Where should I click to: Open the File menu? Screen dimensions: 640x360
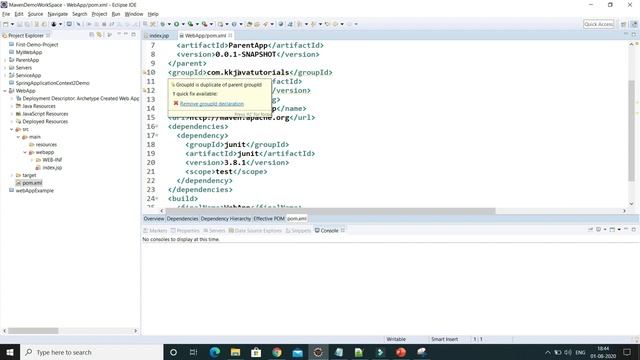tap(6, 14)
